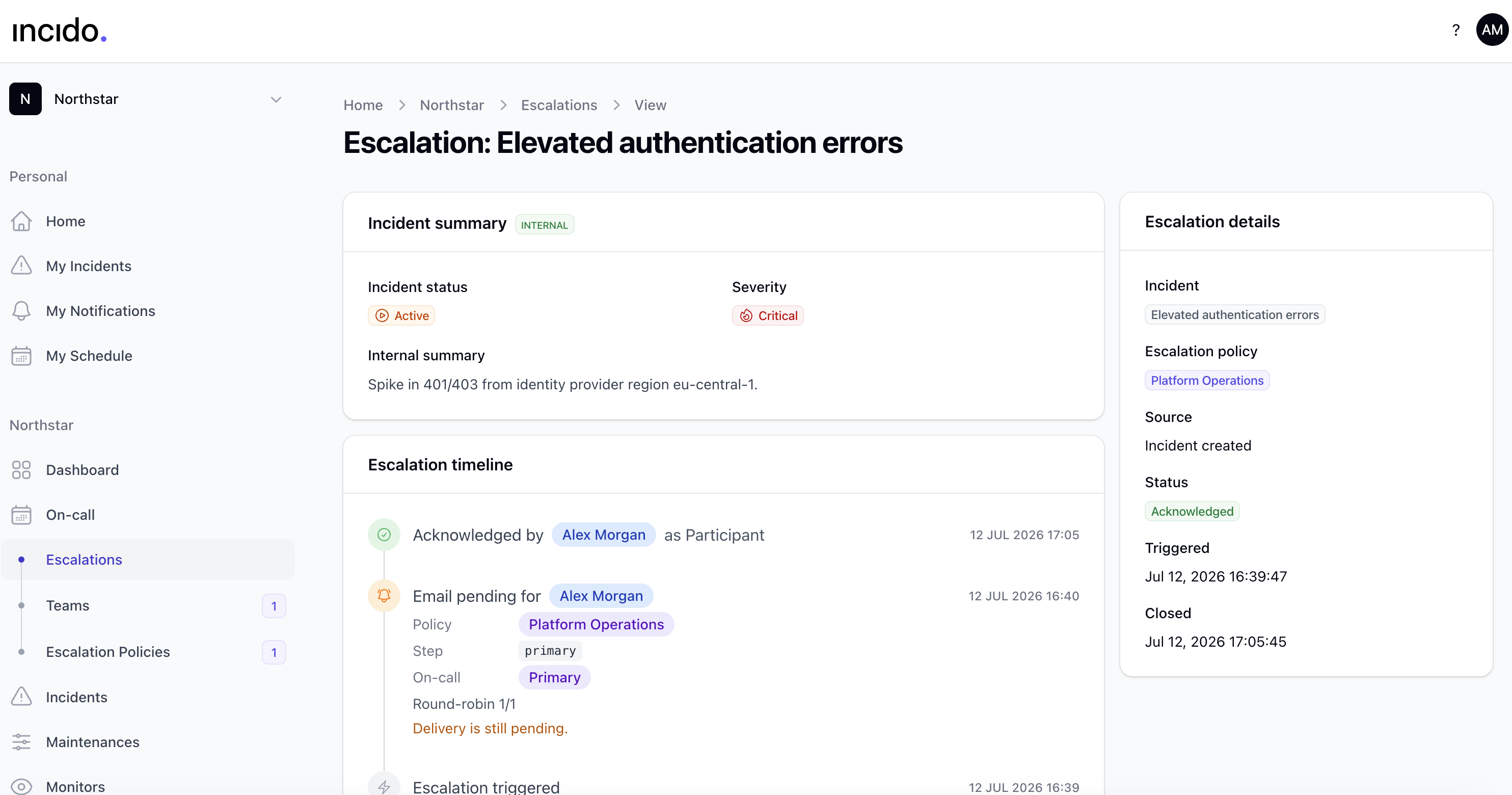
Task: Navigate to Dashboard
Action: point(82,470)
